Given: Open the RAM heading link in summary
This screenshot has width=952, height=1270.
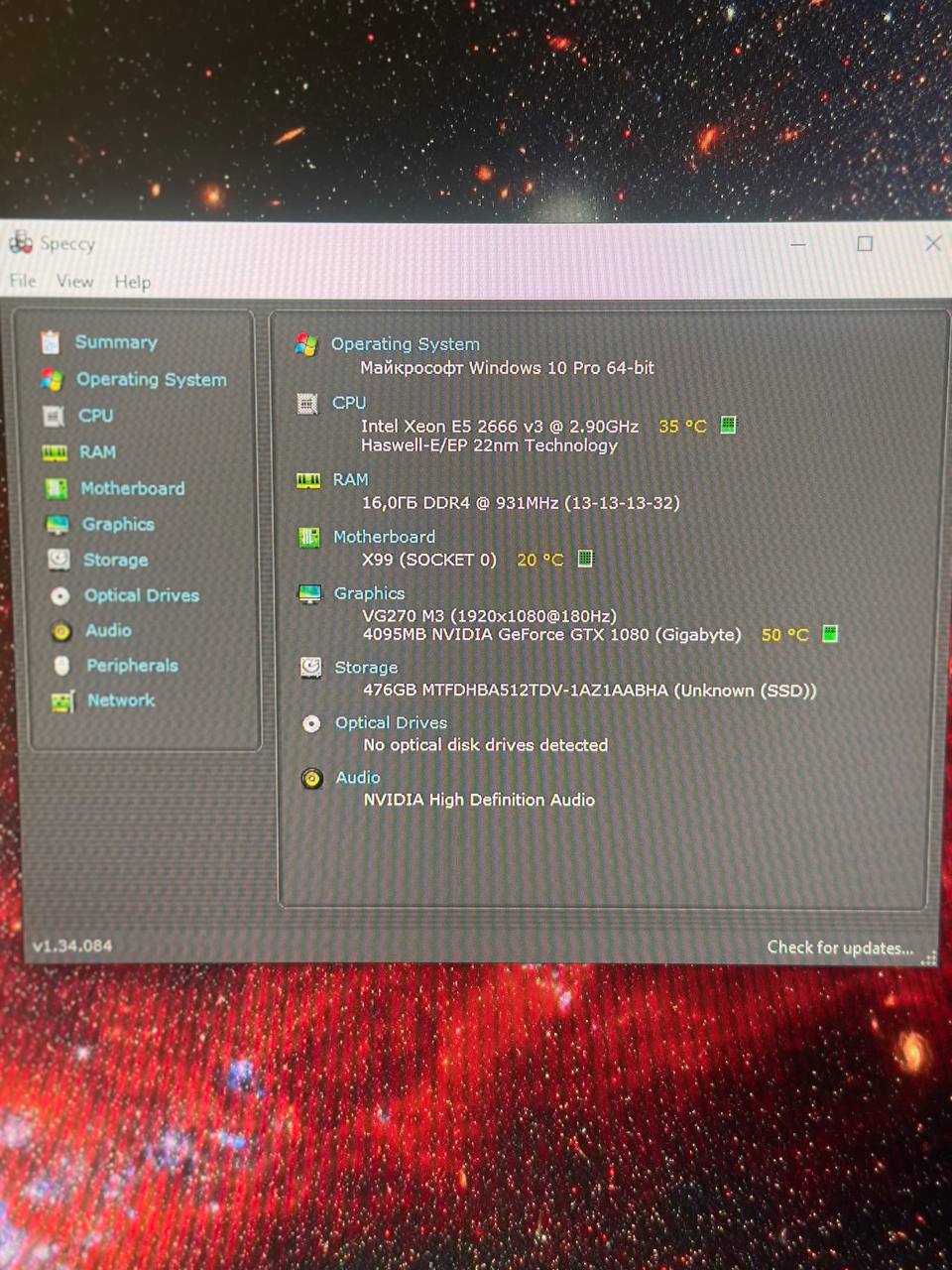Looking at the screenshot, I should click(350, 479).
